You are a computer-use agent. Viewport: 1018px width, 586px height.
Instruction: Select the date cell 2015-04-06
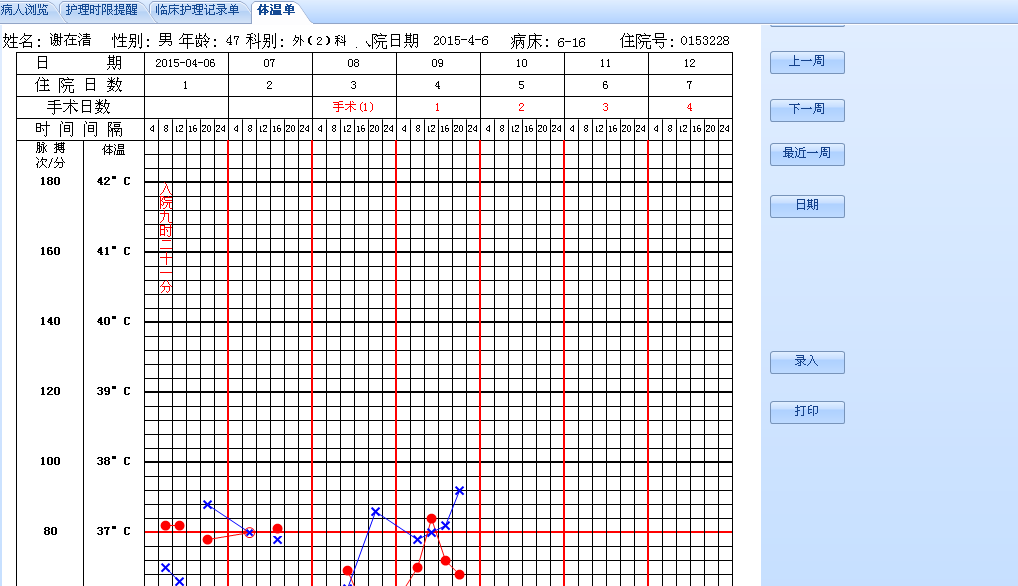point(186,64)
